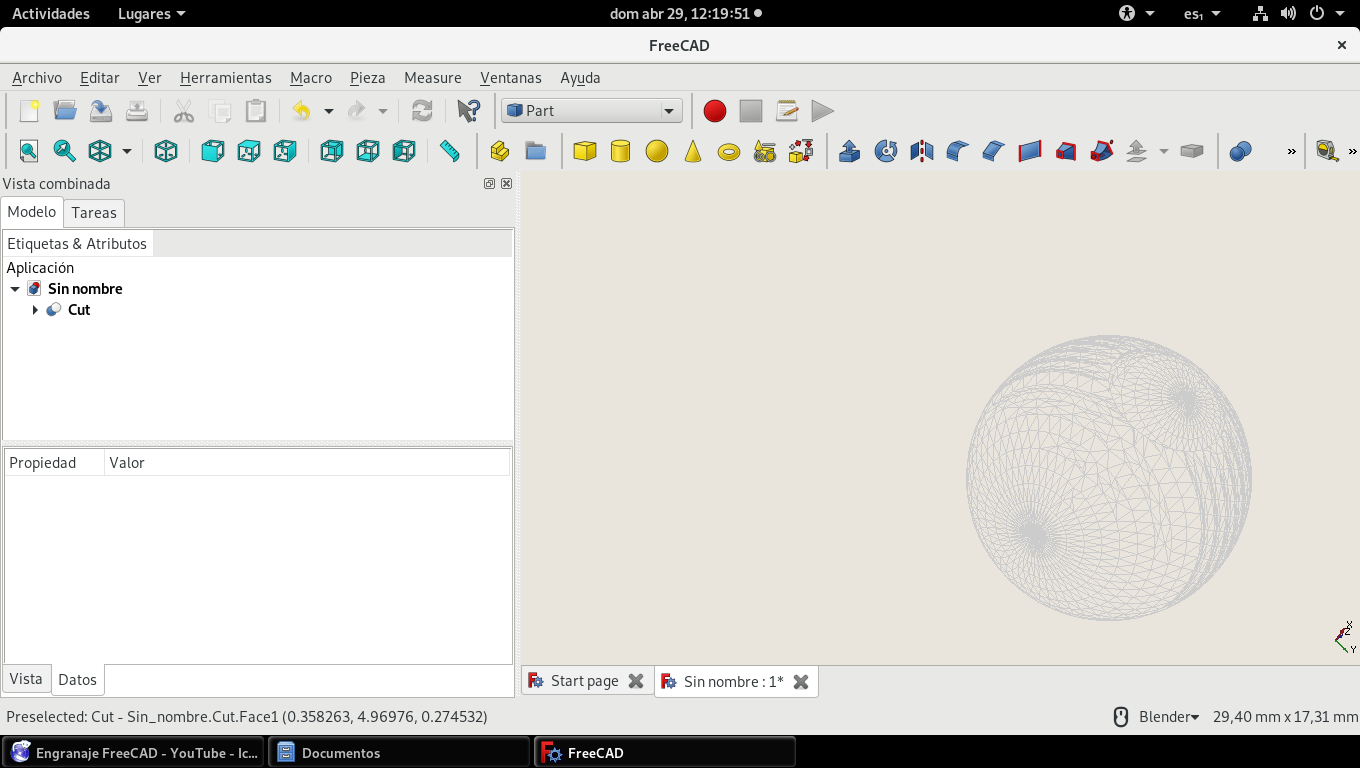Switch to isometric view

(x=166, y=151)
